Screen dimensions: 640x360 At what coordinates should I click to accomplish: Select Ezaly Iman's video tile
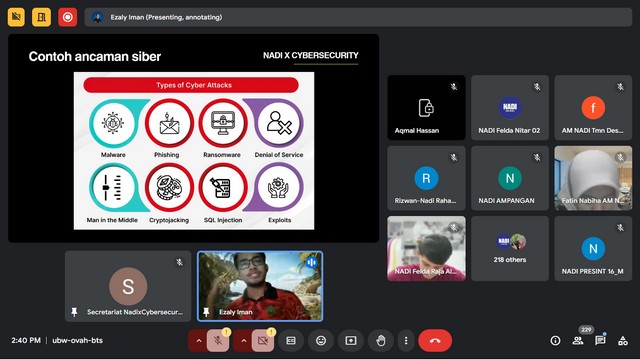260,286
